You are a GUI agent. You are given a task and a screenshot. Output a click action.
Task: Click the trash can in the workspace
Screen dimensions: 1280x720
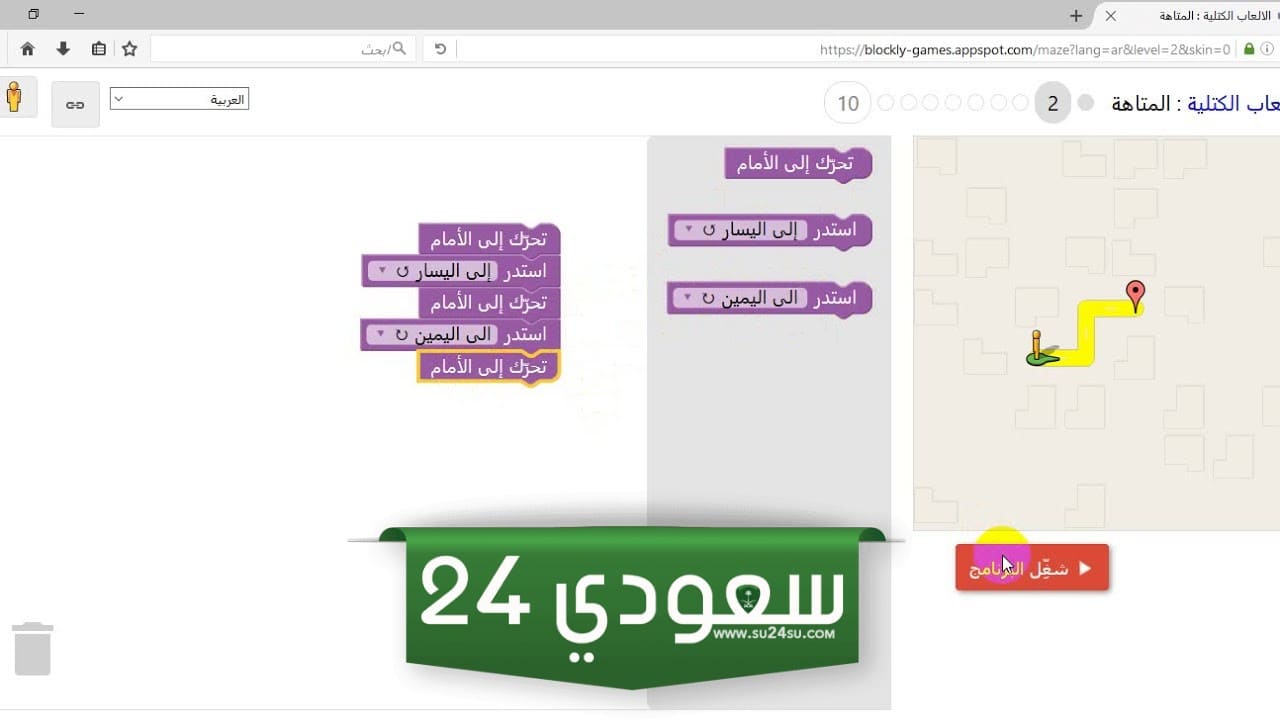pyautogui.click(x=32, y=648)
